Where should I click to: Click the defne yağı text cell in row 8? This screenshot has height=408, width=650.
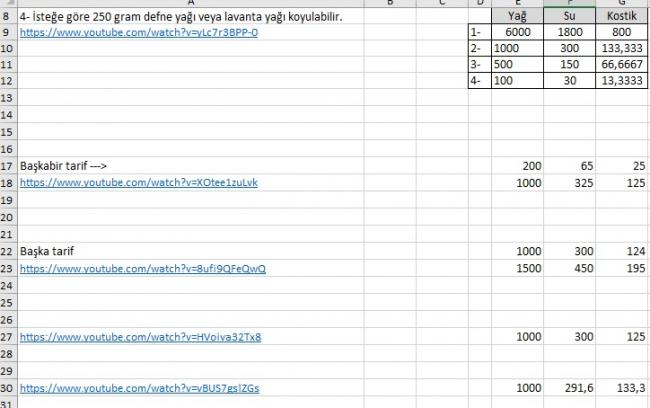pyautogui.click(x=191, y=17)
